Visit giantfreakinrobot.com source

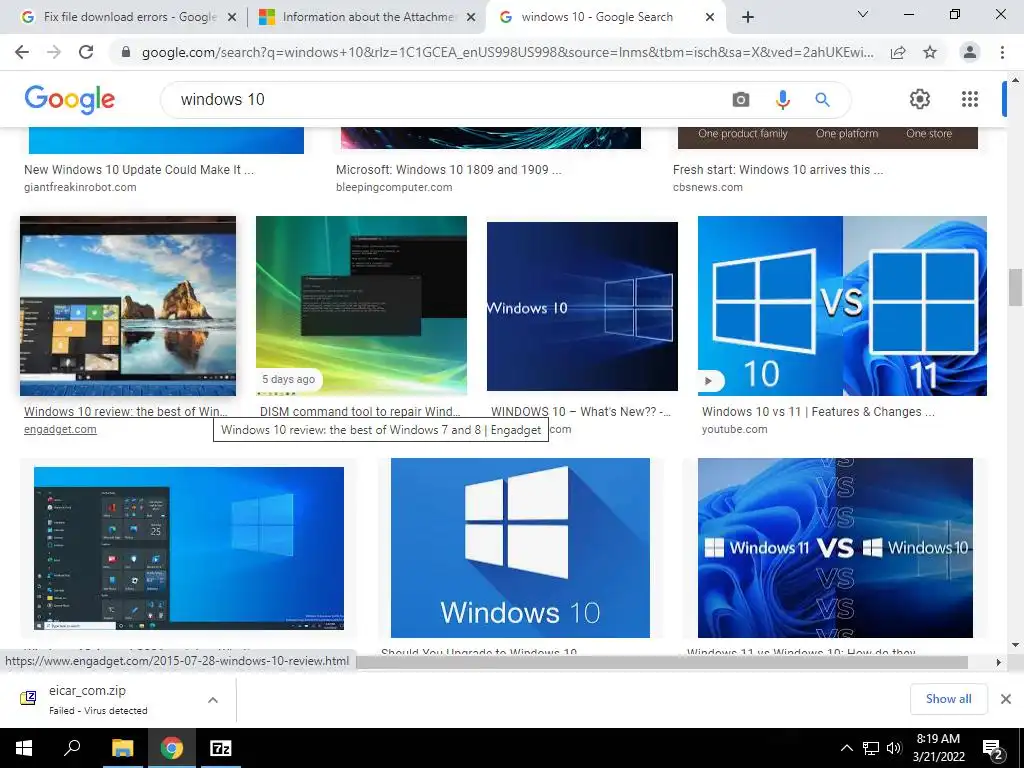tap(80, 187)
